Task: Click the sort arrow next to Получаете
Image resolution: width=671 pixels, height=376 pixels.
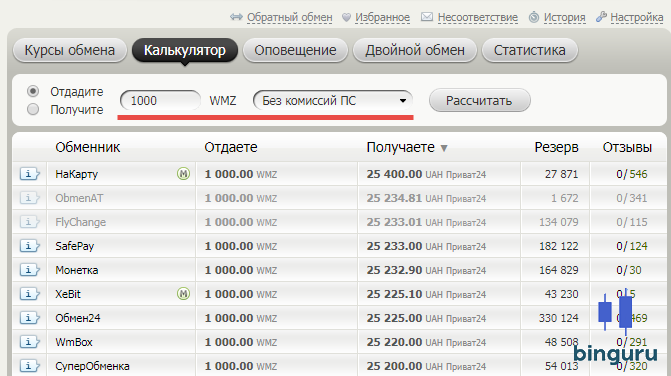Action: [444, 148]
